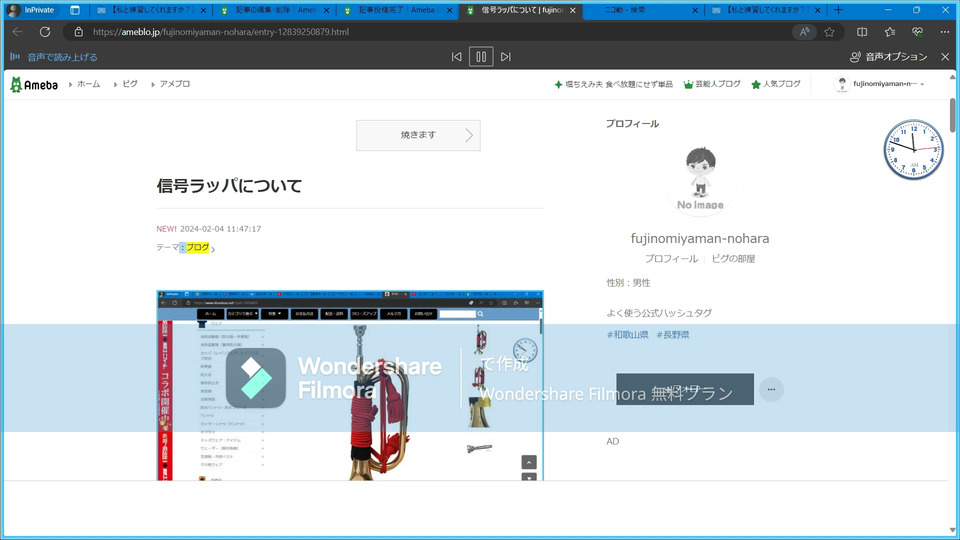
Task: Open Browser essentials heart icon
Action: tap(917, 32)
